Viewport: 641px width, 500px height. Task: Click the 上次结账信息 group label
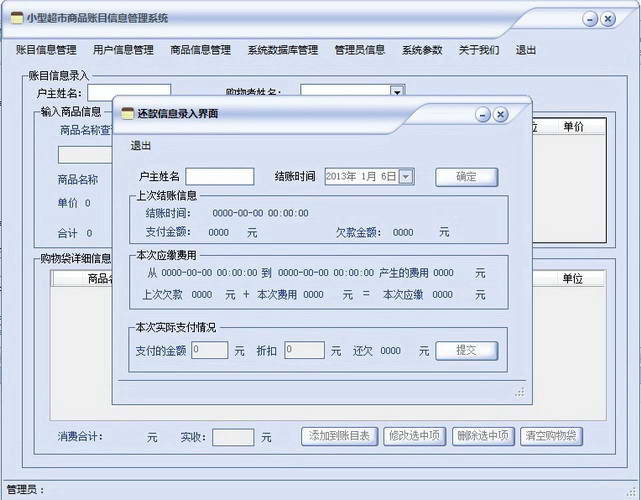(166, 195)
